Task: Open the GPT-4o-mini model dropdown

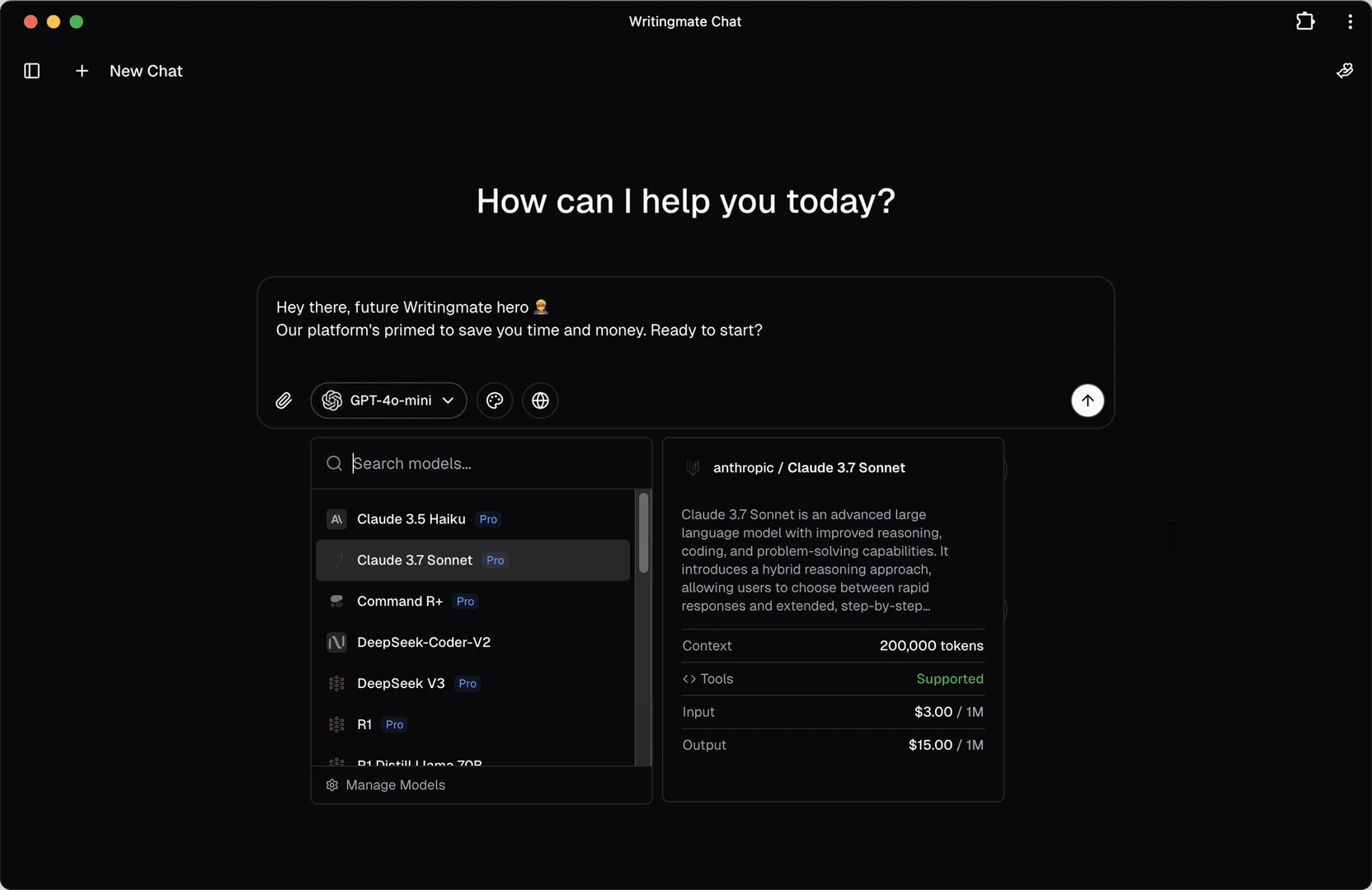Action: click(388, 400)
